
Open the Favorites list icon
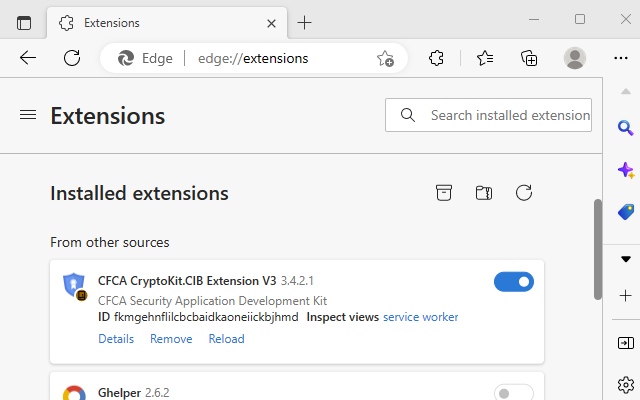[x=485, y=58]
